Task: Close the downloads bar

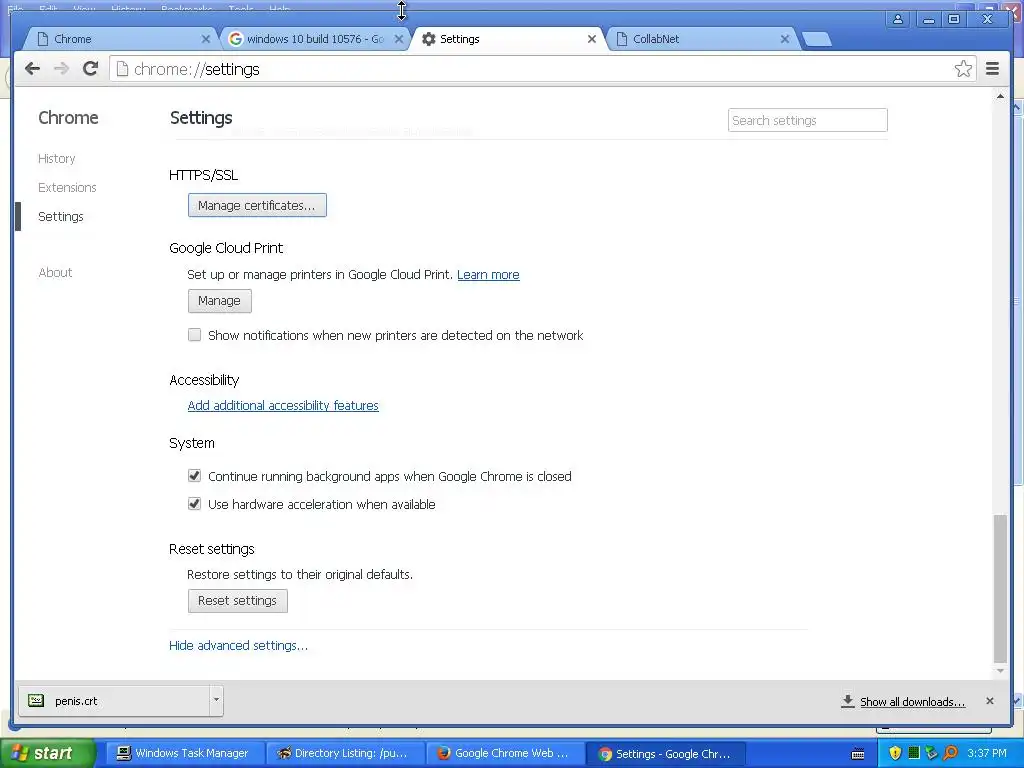Action: [989, 701]
